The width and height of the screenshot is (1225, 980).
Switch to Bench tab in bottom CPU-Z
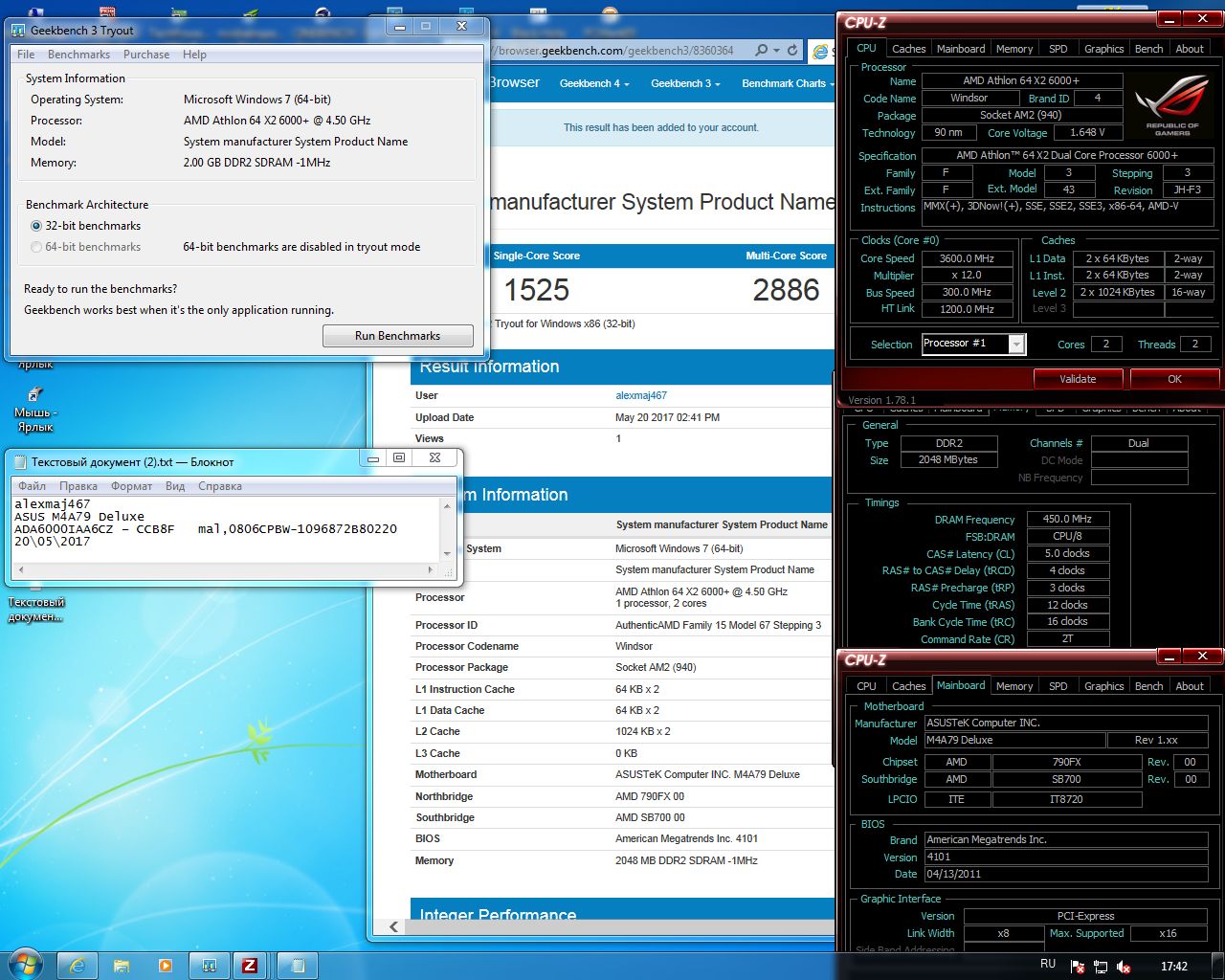tap(1148, 686)
